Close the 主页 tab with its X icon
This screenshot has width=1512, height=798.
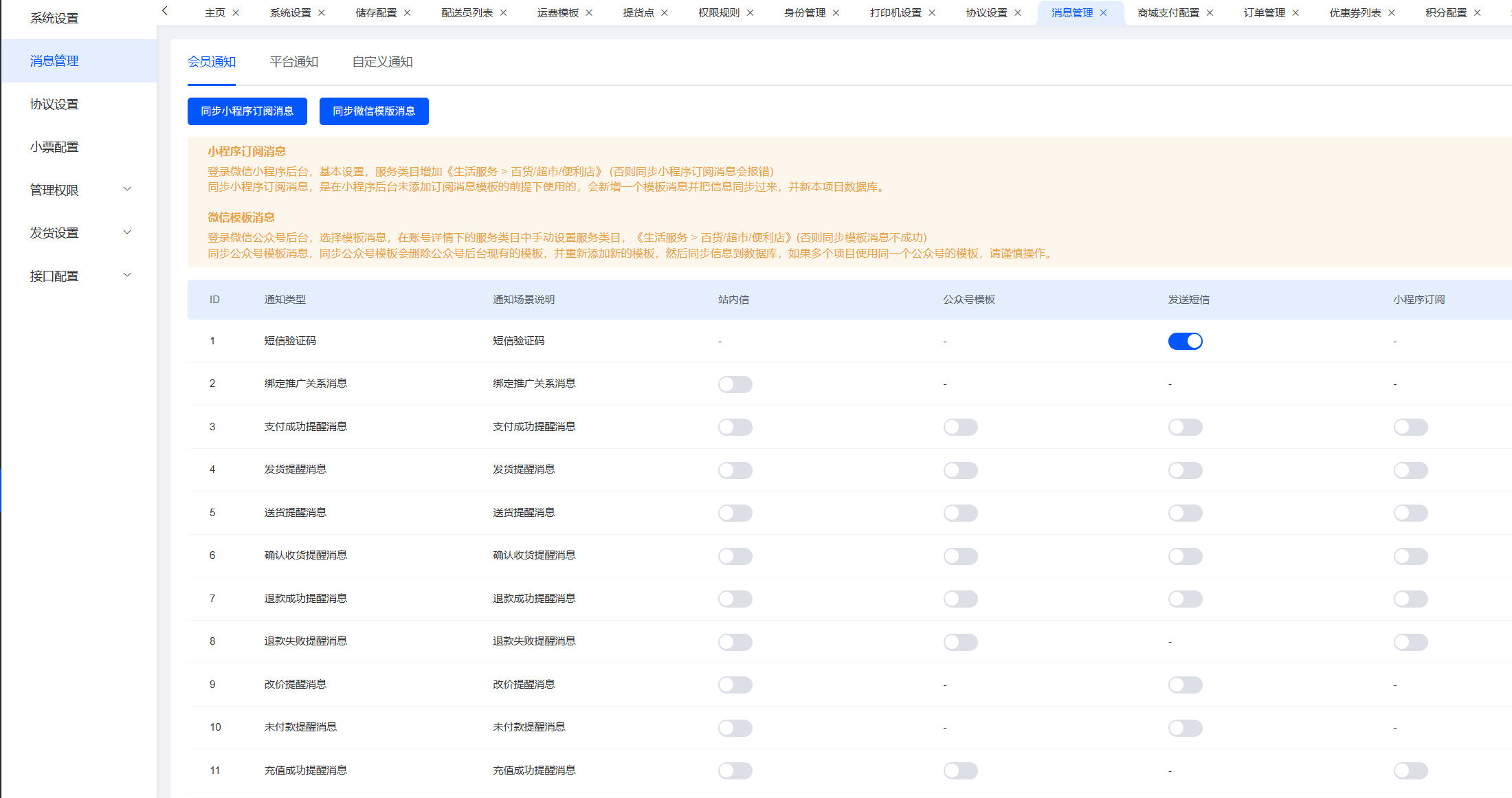click(236, 13)
